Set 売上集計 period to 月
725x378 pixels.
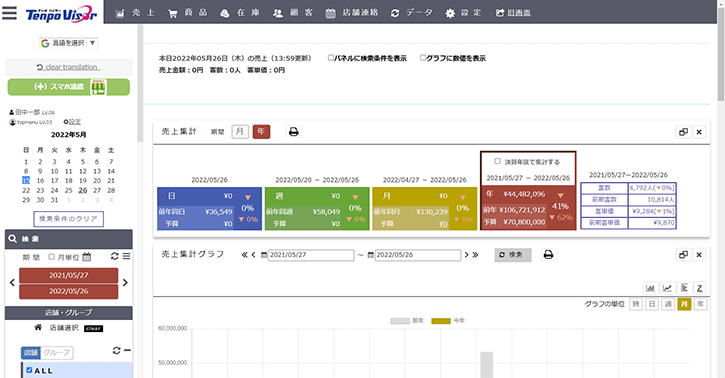240,132
